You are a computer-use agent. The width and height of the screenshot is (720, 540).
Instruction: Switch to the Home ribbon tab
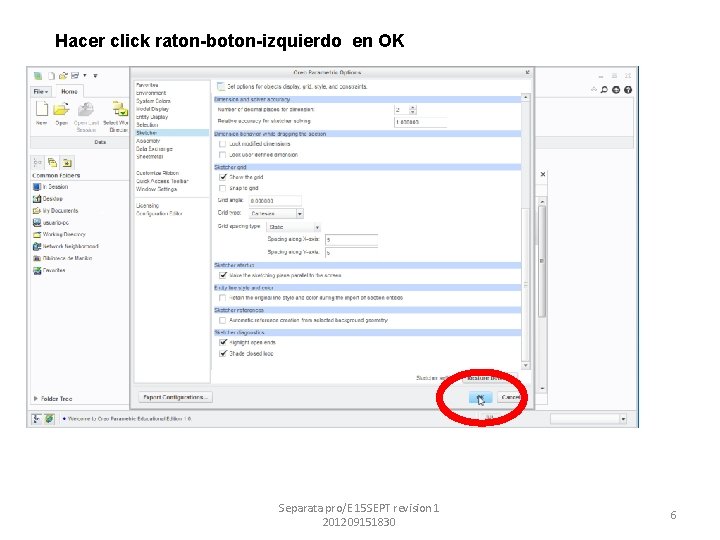pos(69,92)
